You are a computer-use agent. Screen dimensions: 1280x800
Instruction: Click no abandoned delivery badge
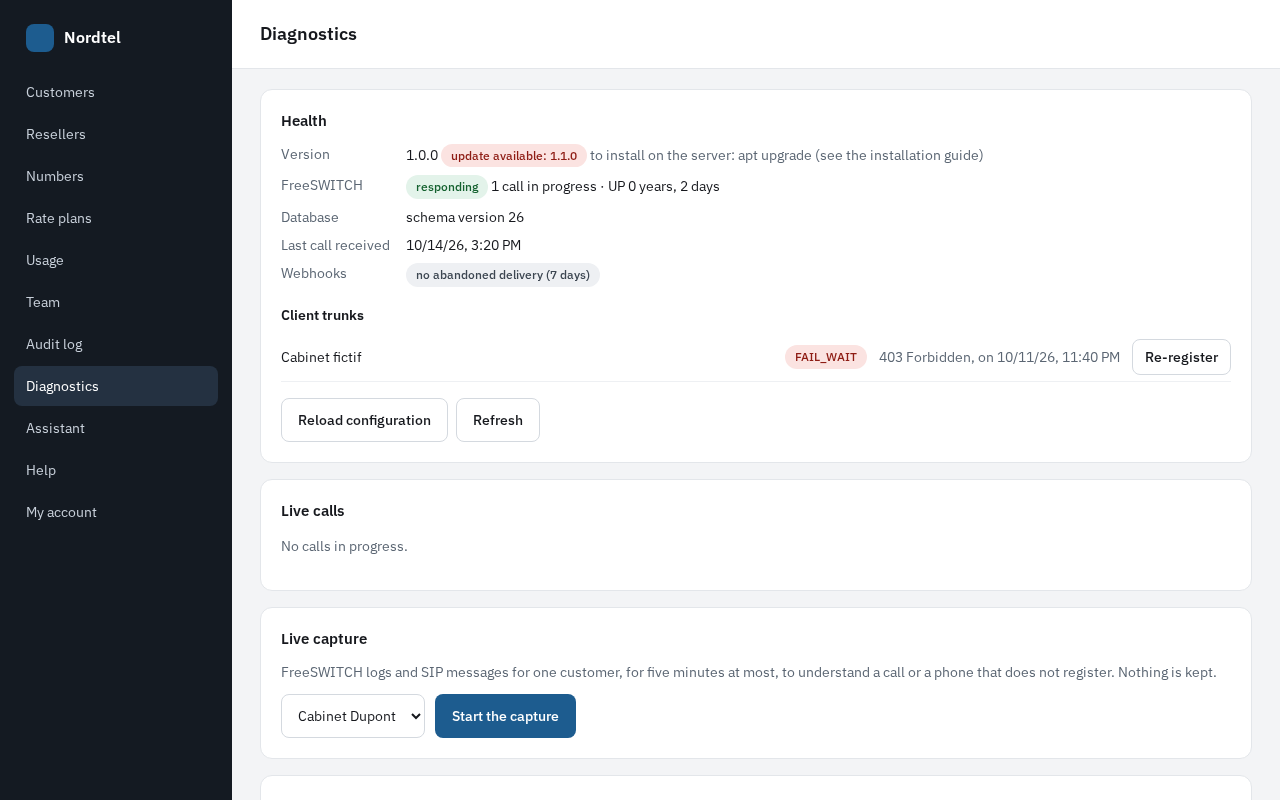coord(503,275)
